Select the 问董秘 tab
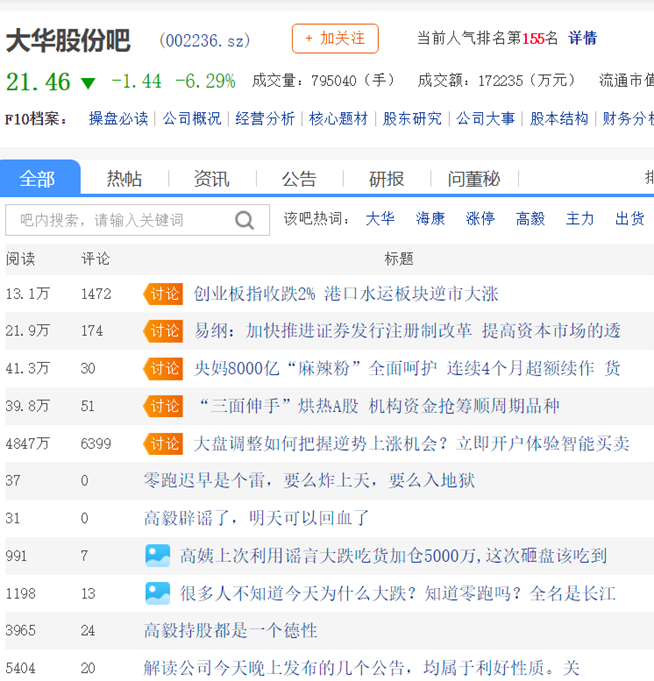Screen dimensions: 654x681 tap(473, 179)
